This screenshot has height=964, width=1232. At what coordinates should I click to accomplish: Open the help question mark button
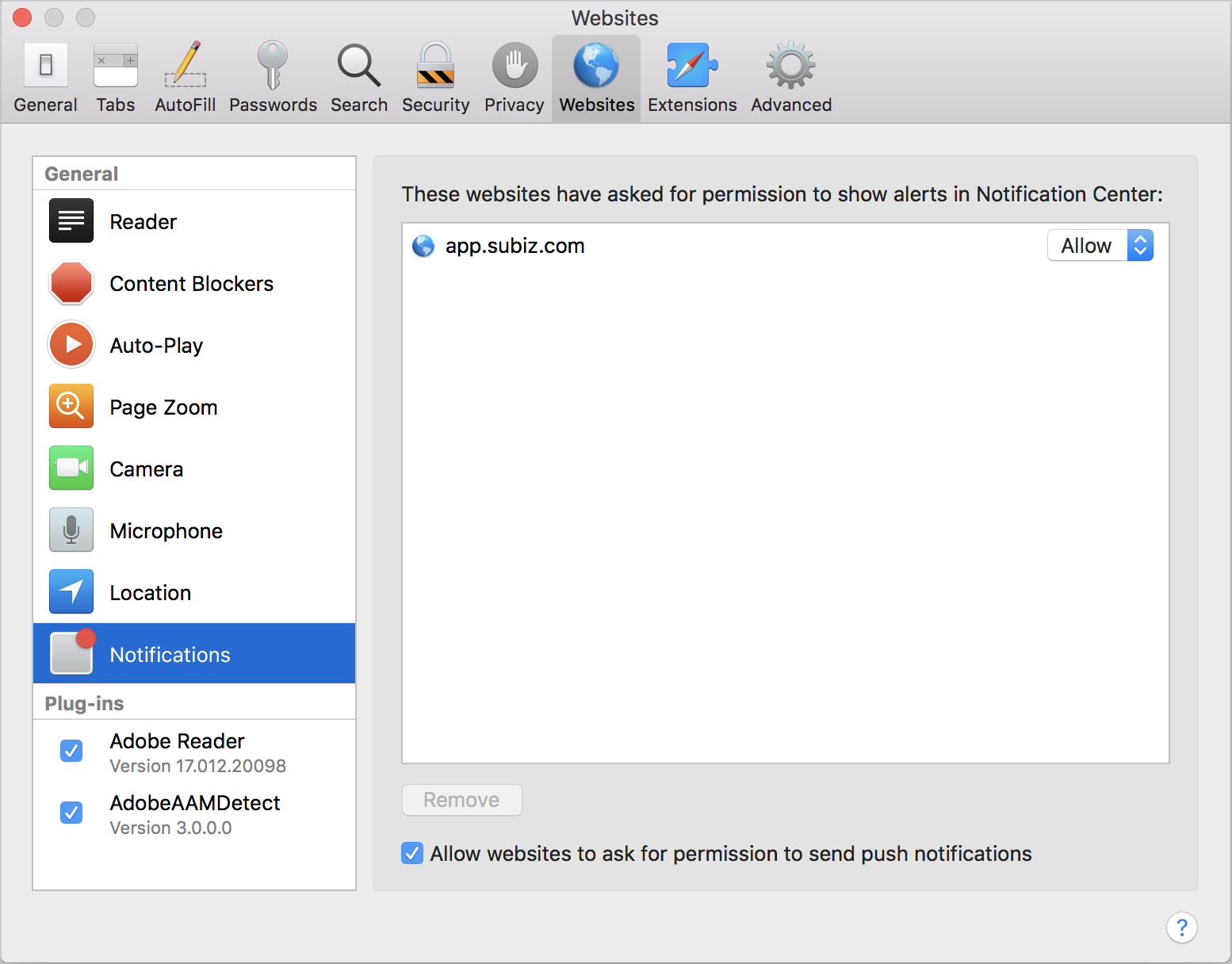pos(1181,928)
